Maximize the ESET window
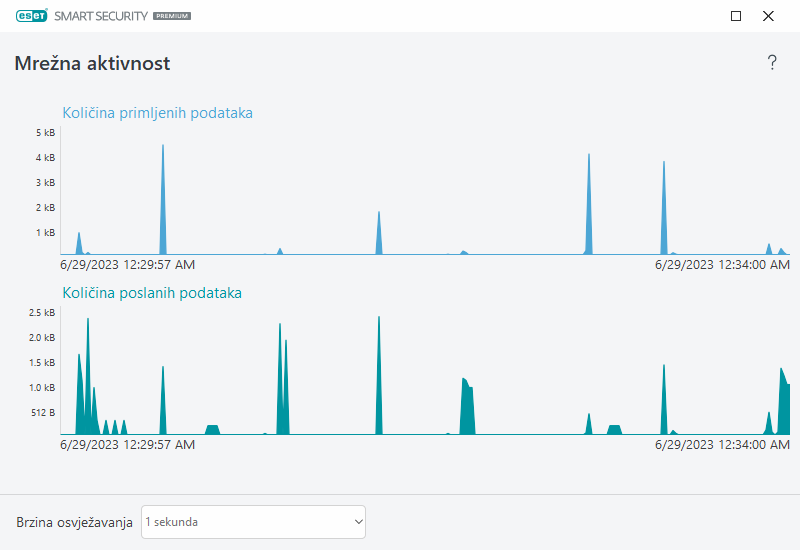The height and width of the screenshot is (550, 800). (736, 16)
